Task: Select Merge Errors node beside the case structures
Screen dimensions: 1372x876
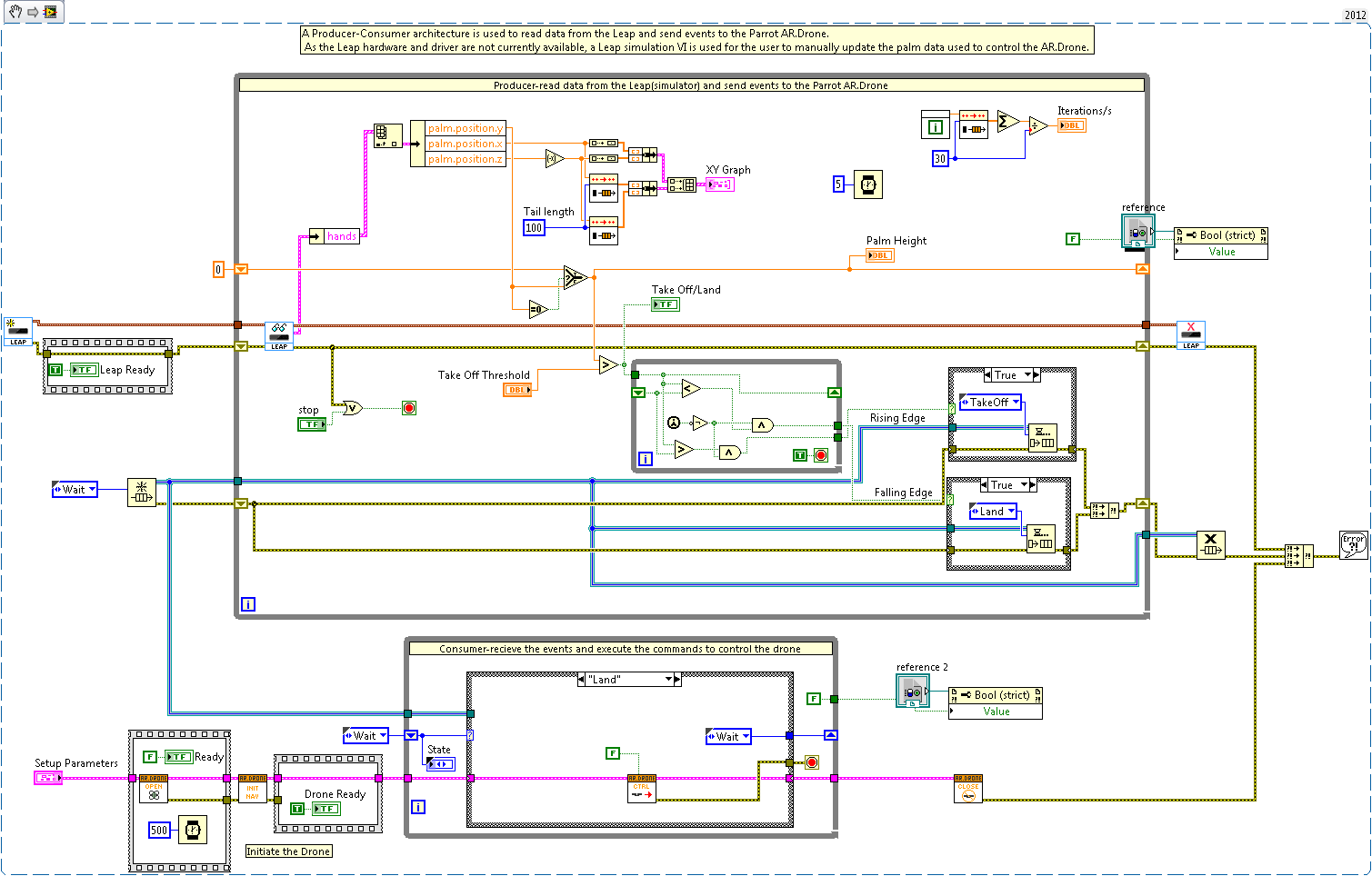Action: [x=1105, y=511]
